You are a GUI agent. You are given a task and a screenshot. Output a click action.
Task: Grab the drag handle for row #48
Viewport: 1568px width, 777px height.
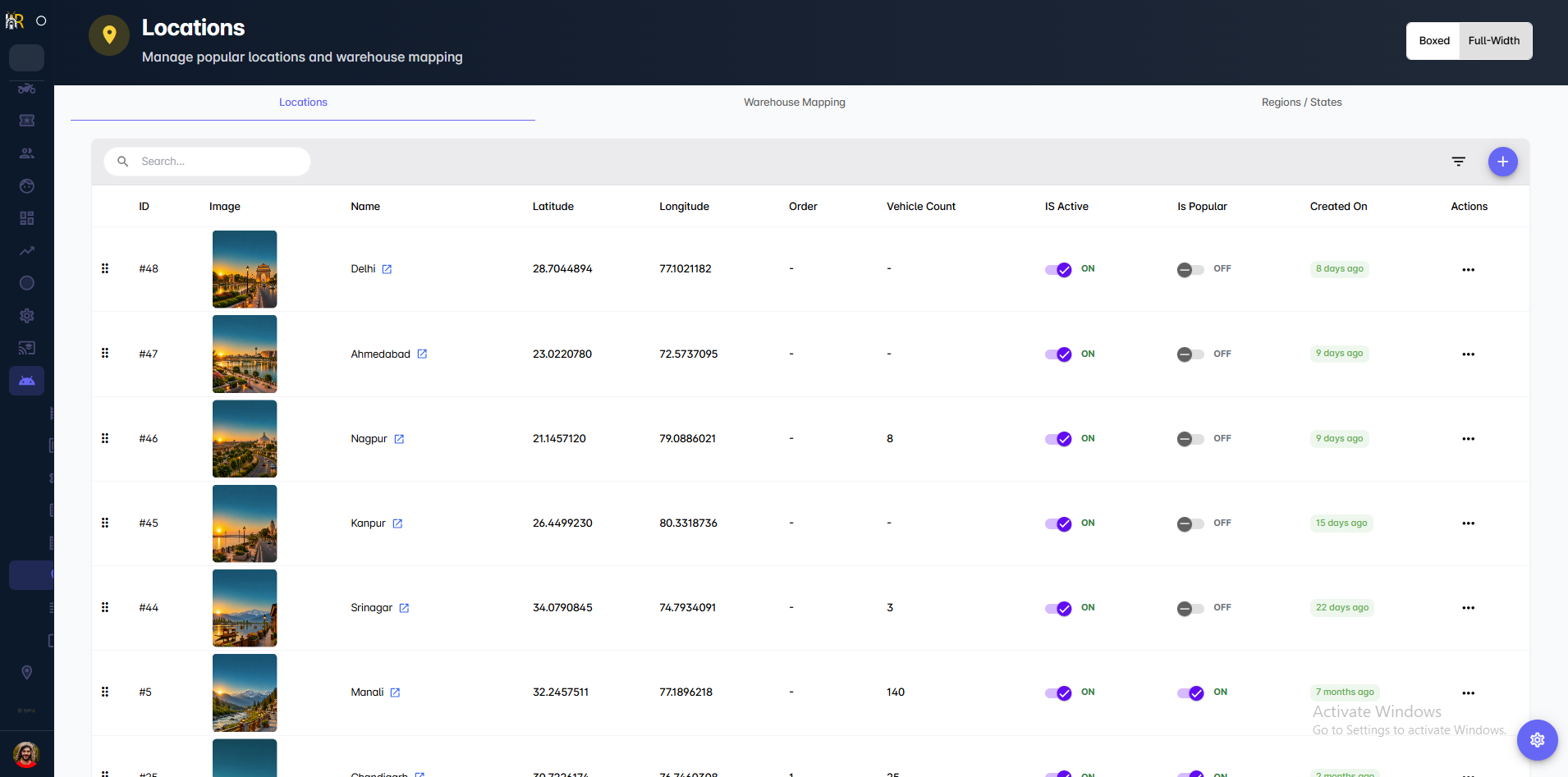[105, 268]
